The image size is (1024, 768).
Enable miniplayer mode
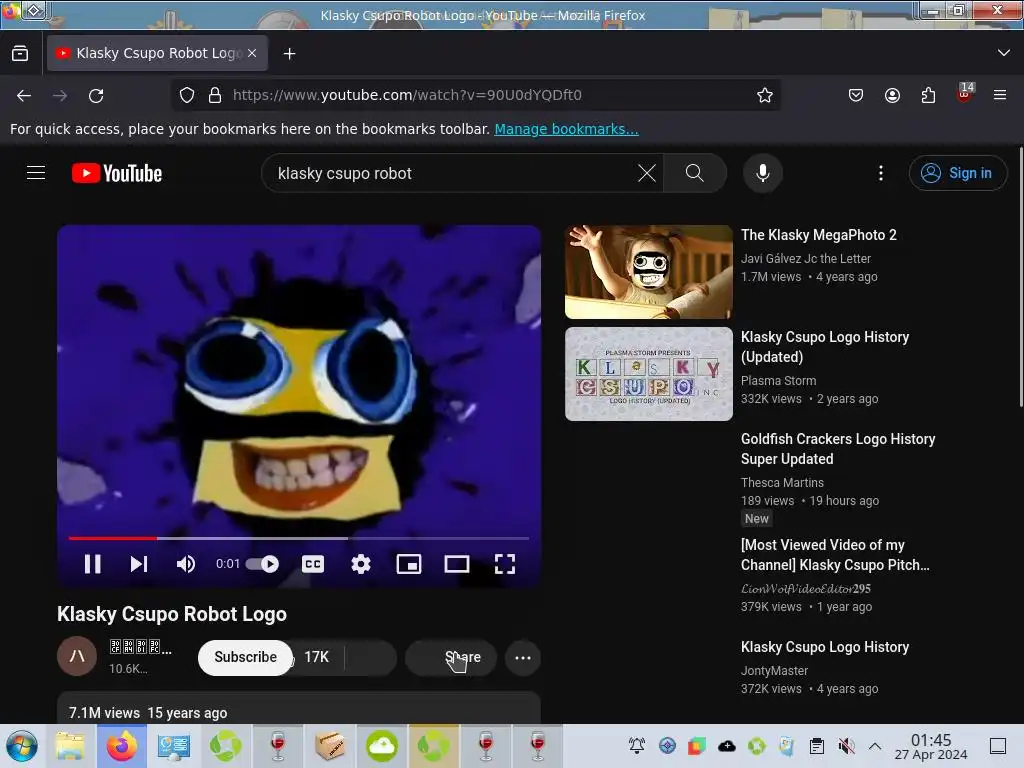click(x=409, y=564)
